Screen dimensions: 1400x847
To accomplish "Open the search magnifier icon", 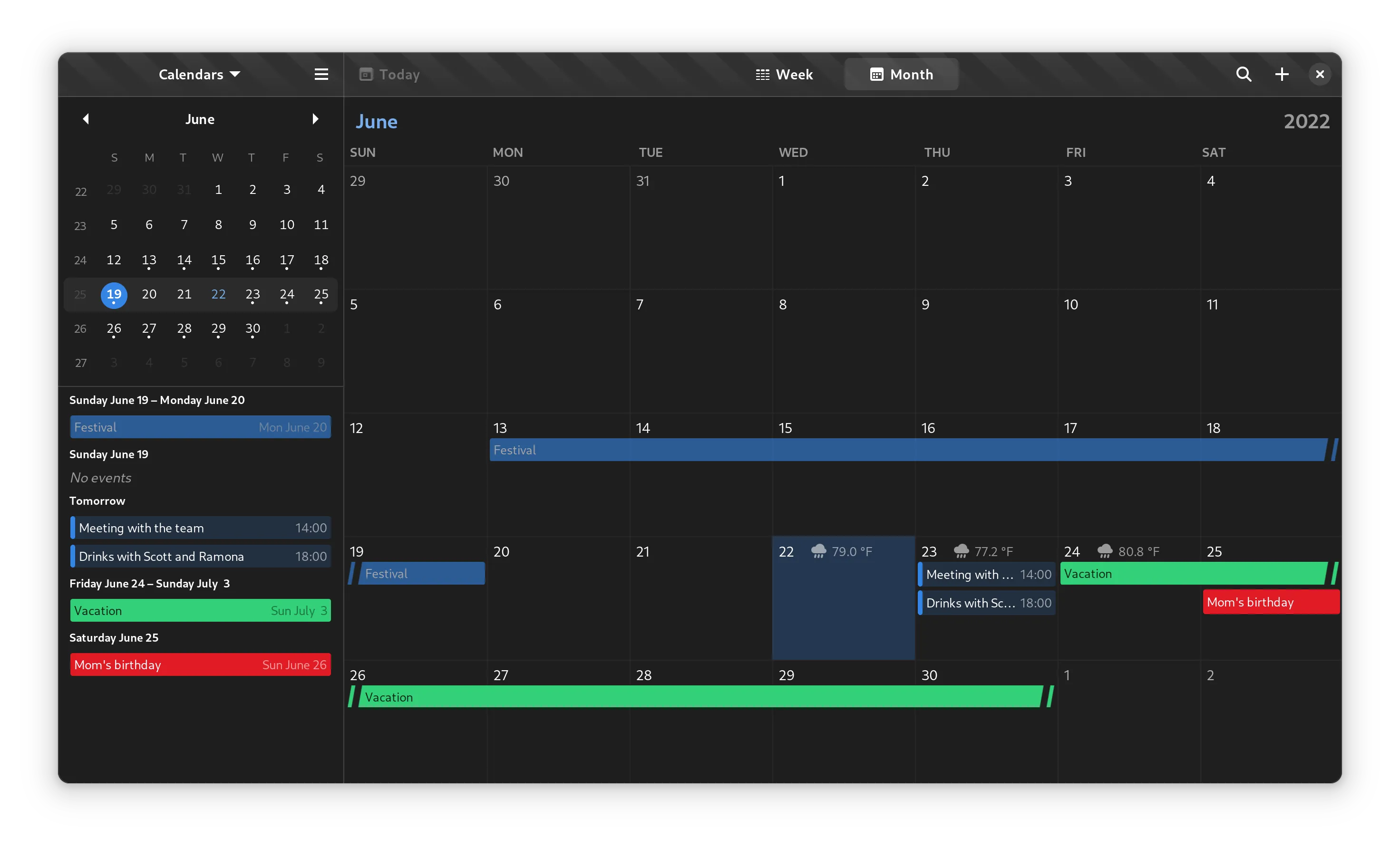I will (x=1243, y=75).
